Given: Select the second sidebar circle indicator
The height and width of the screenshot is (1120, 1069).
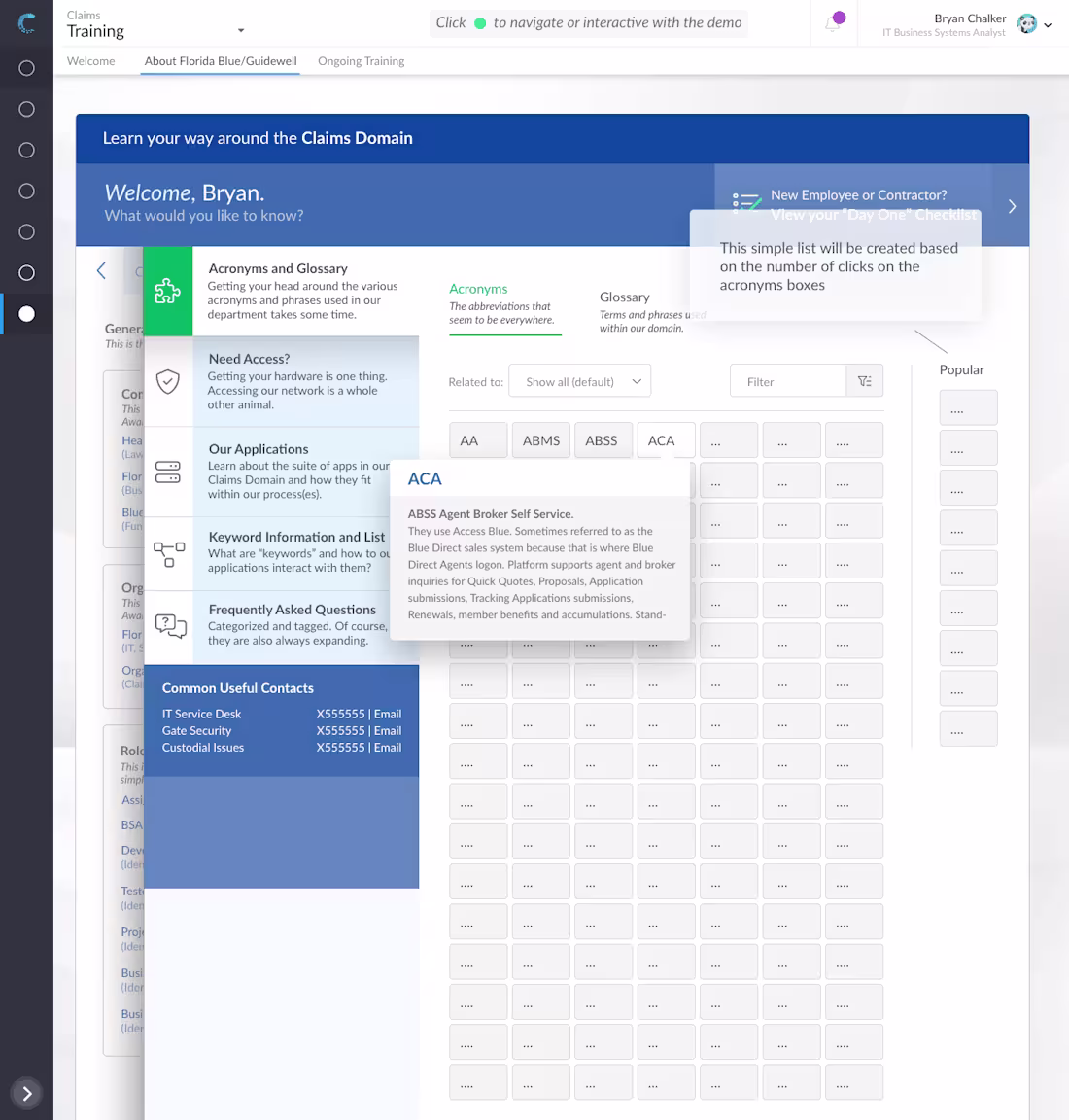Looking at the screenshot, I should tap(26, 109).
